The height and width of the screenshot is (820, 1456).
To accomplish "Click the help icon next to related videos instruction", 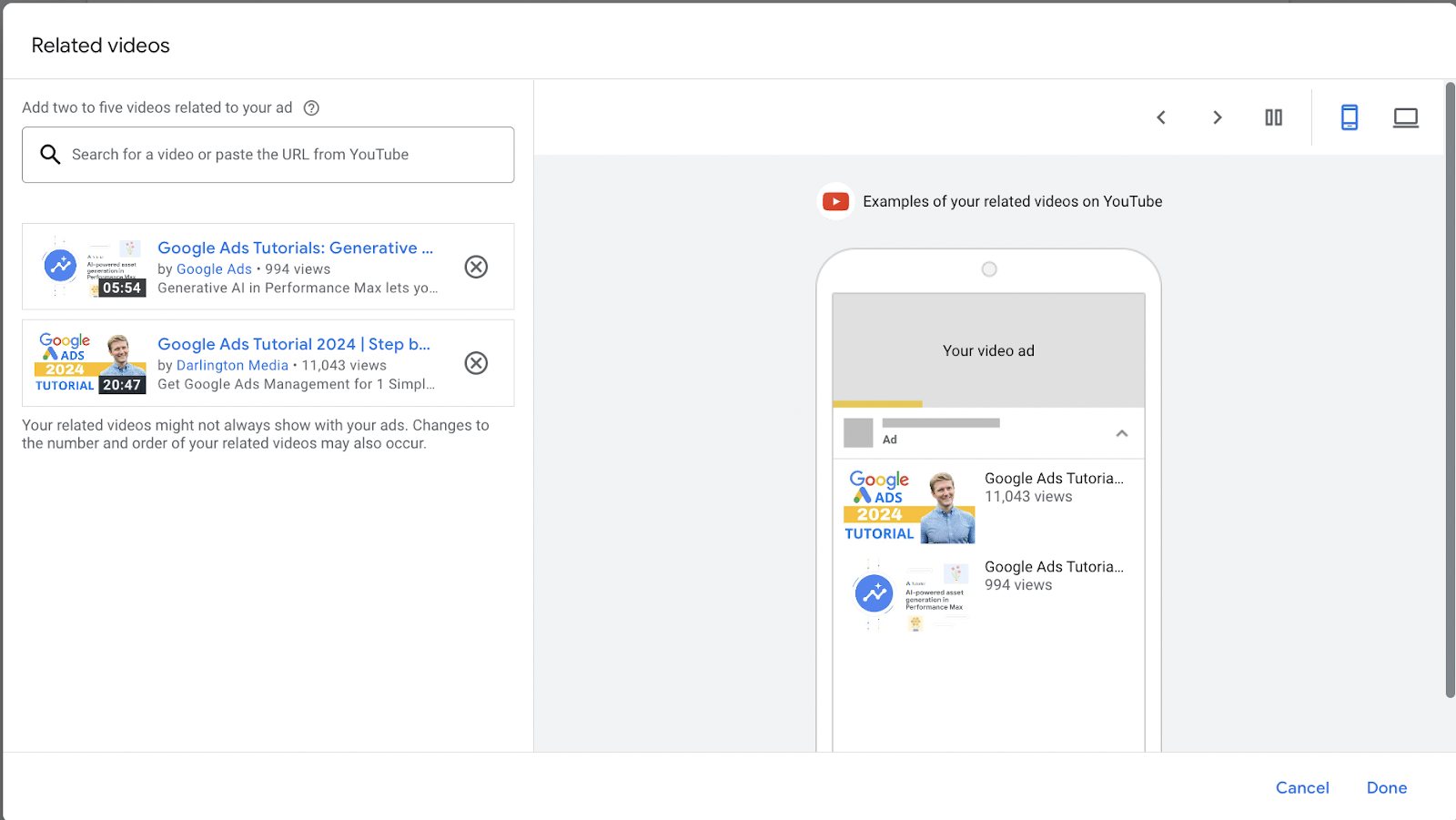I will point(311,107).
